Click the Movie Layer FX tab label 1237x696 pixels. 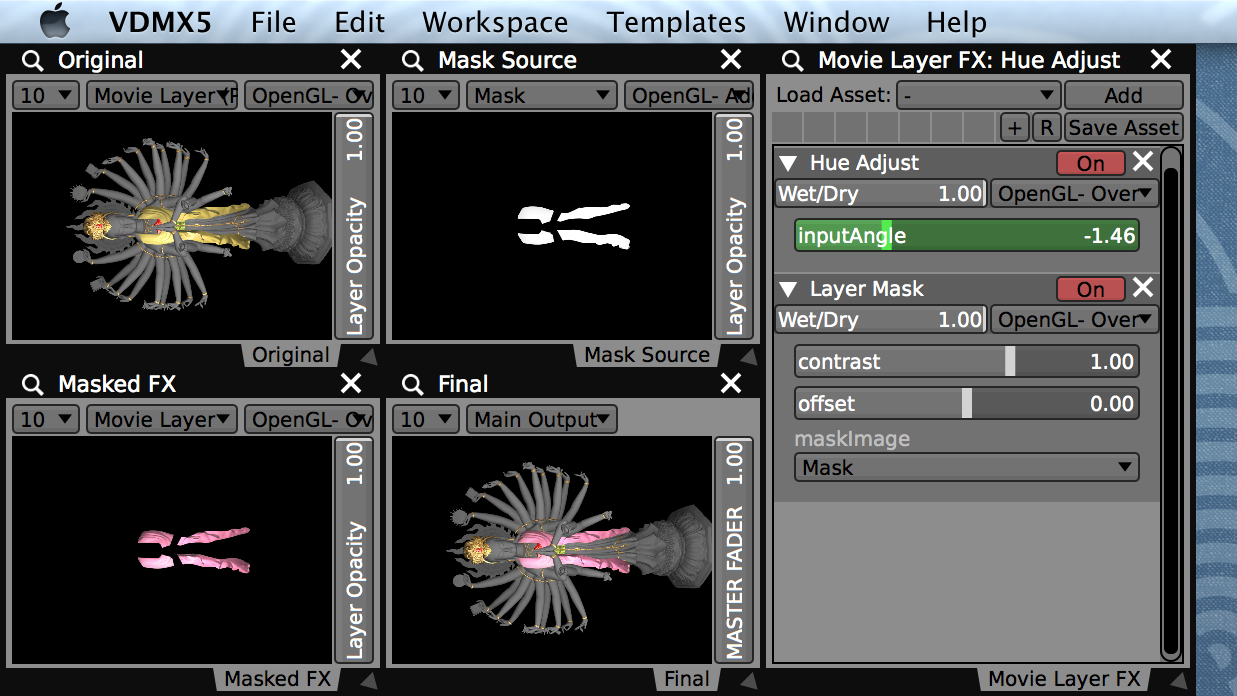click(1064, 679)
